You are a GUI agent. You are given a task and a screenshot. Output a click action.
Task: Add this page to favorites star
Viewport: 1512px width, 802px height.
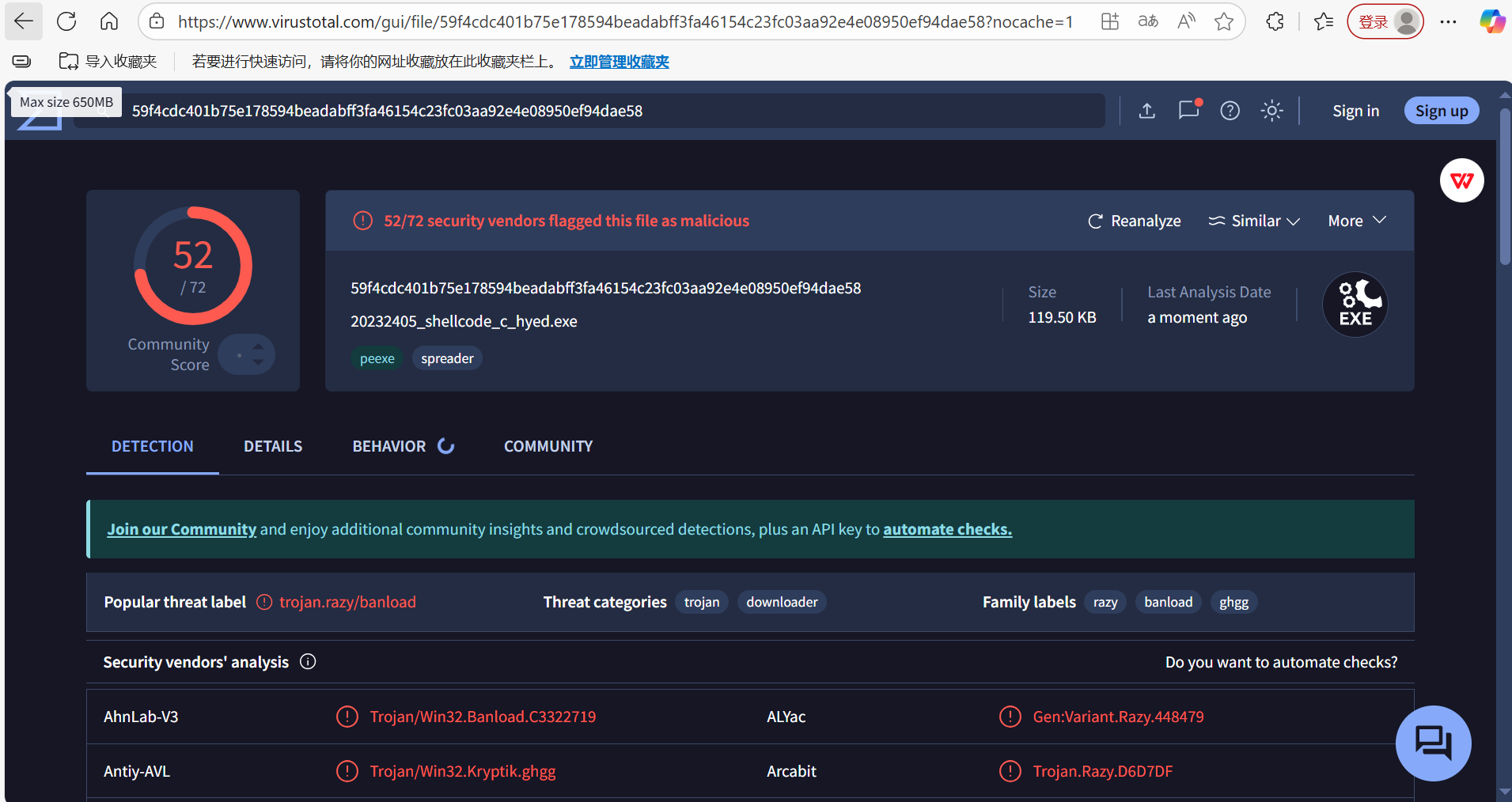click(1224, 21)
